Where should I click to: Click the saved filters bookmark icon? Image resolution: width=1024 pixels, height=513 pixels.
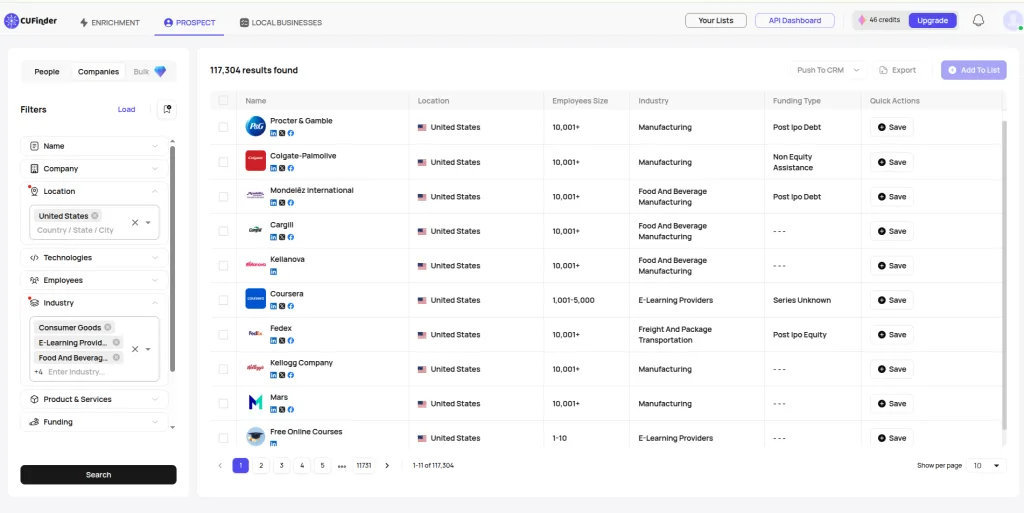[x=167, y=110]
